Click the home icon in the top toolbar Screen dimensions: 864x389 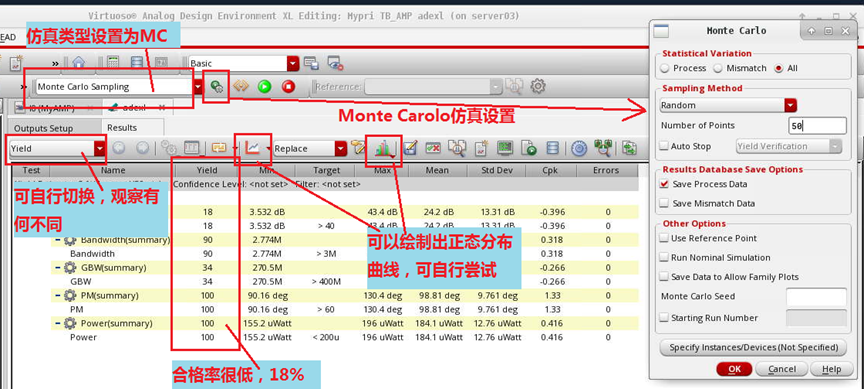tap(79, 63)
